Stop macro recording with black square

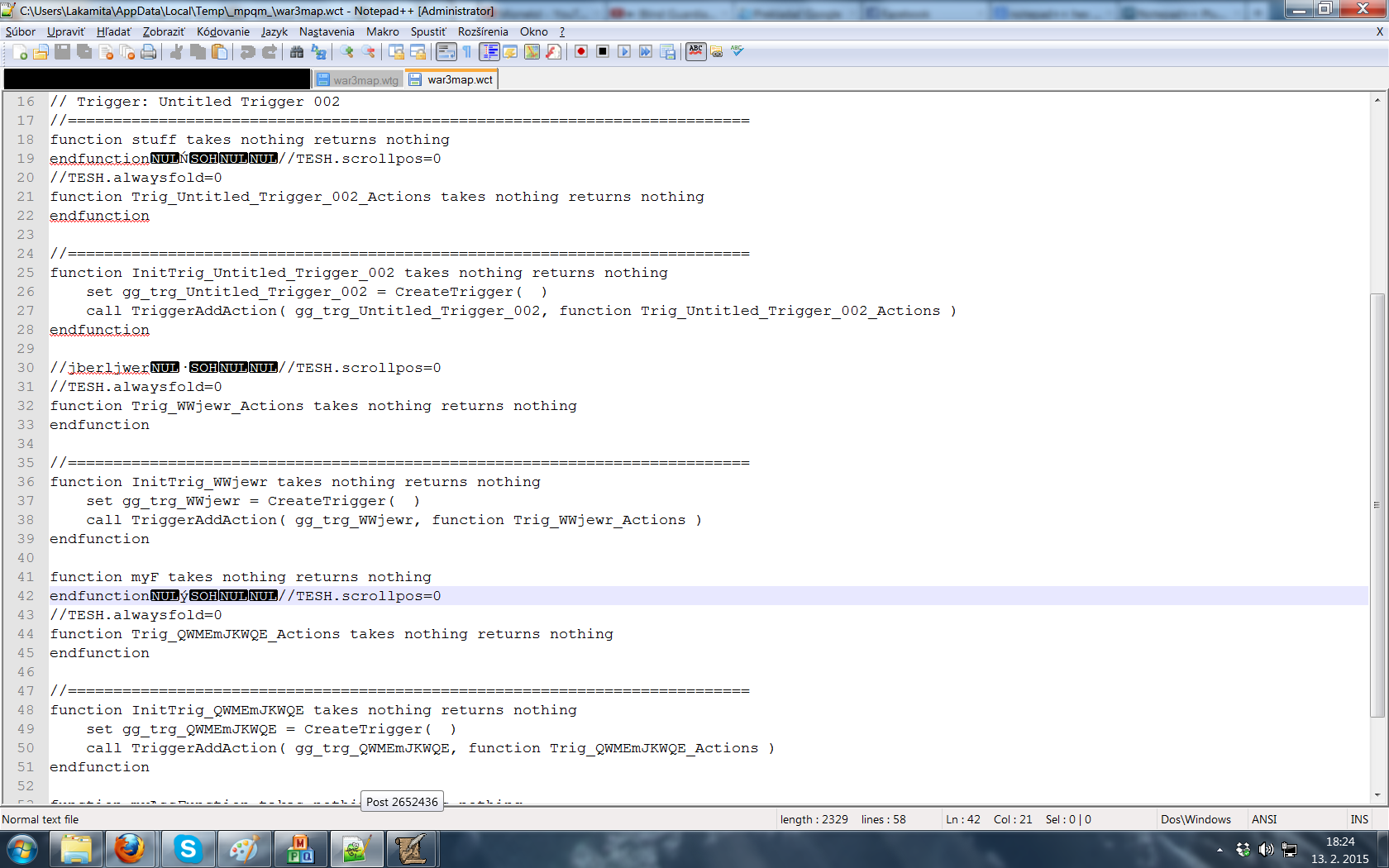pos(603,52)
